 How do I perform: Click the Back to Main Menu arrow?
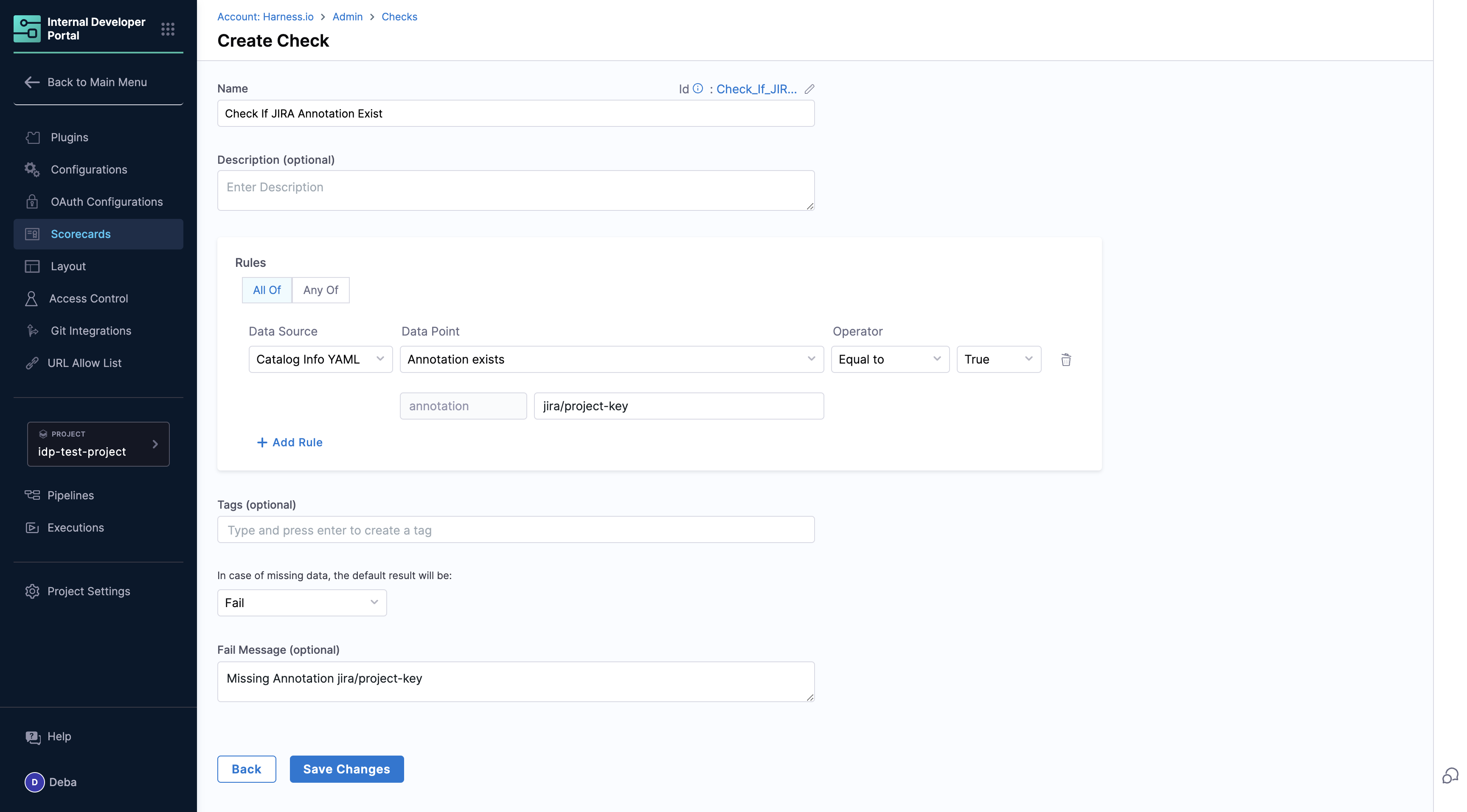32,82
